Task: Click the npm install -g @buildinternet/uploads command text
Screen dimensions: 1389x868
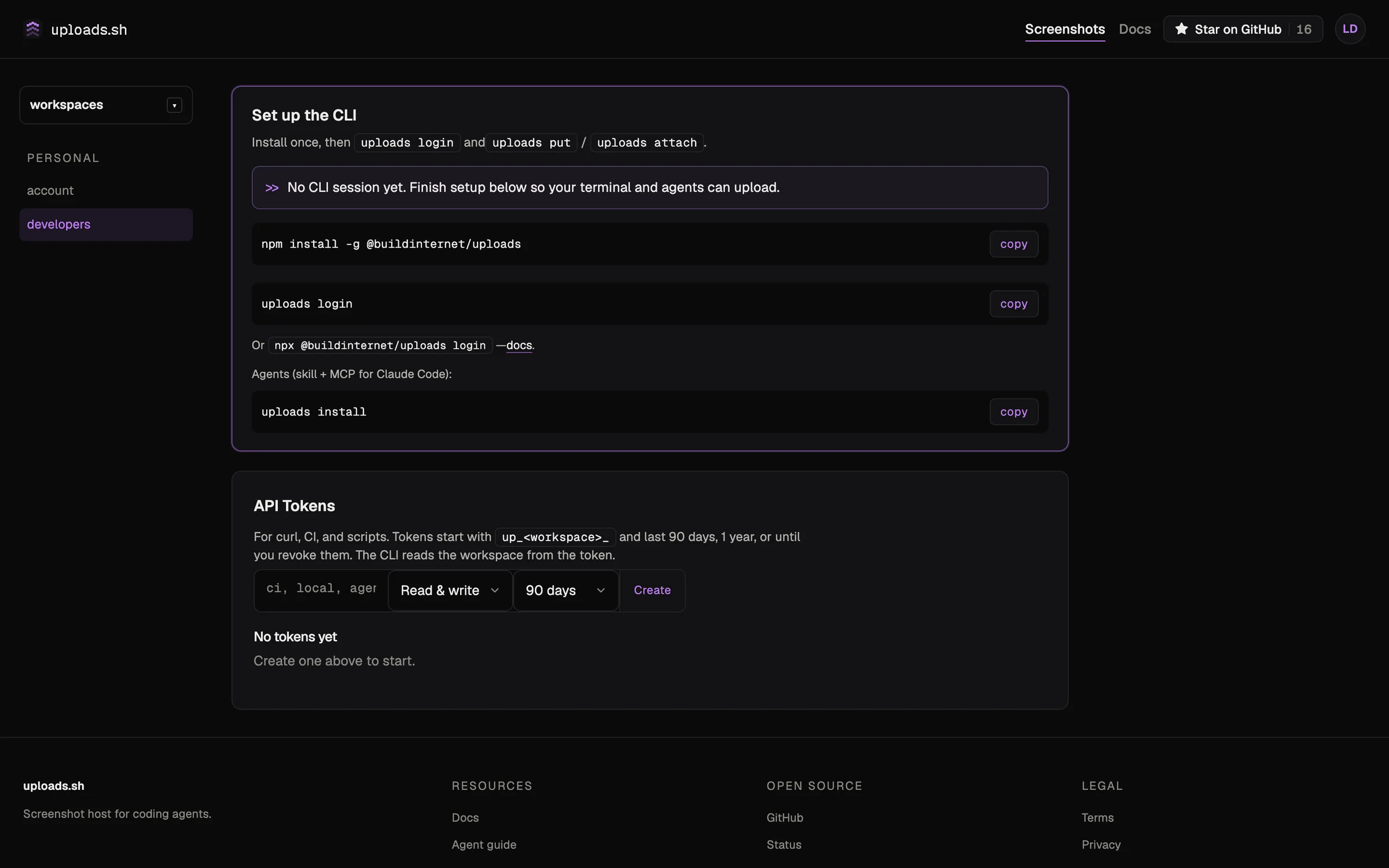Action: [391, 244]
